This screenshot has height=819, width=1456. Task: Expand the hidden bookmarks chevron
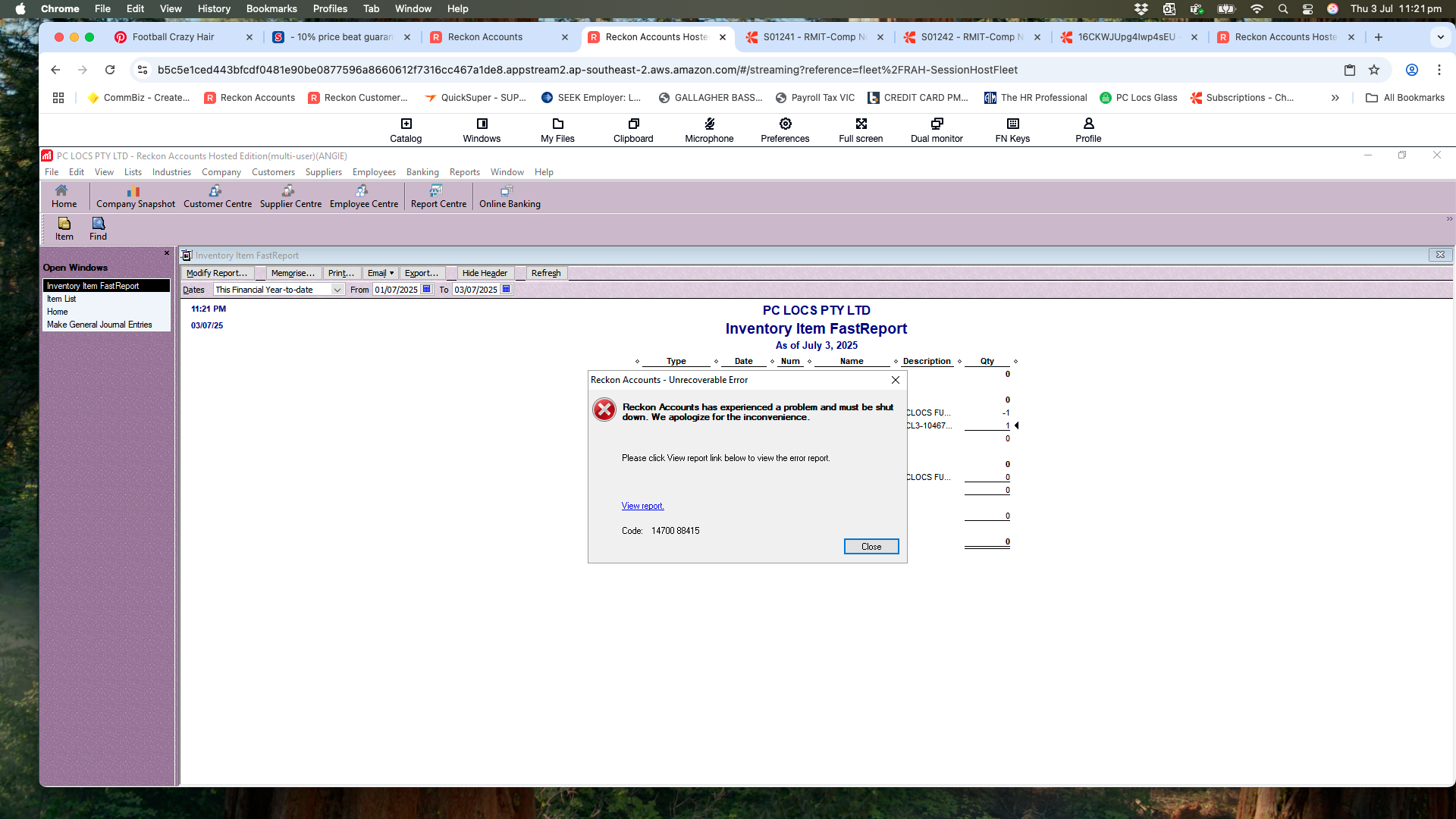1335,98
